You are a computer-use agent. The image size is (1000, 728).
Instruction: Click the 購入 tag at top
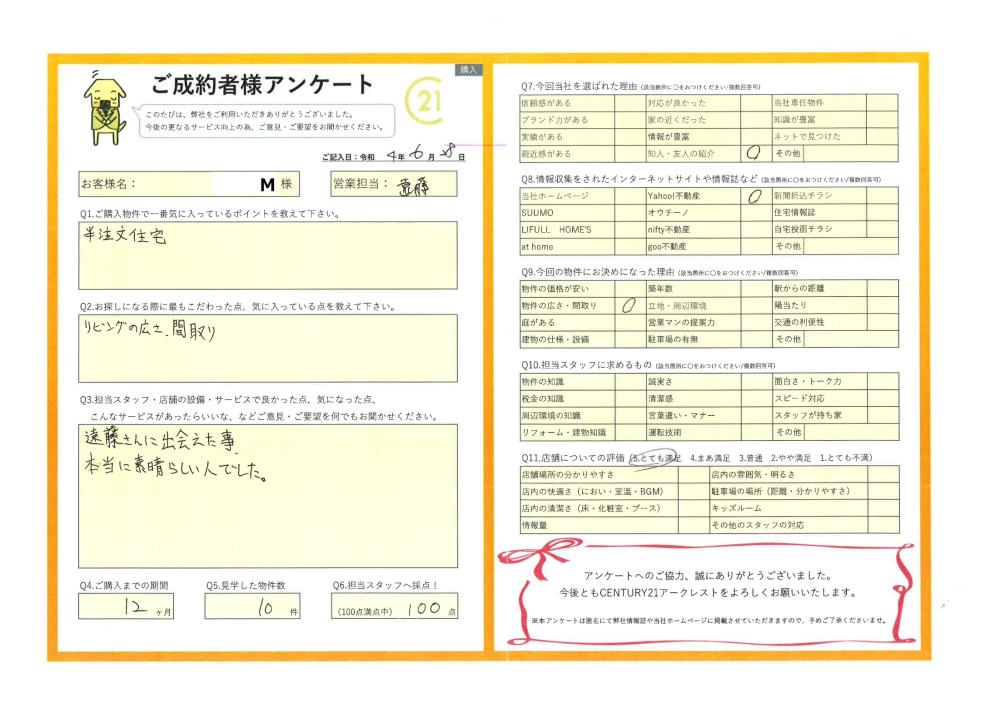(x=469, y=70)
